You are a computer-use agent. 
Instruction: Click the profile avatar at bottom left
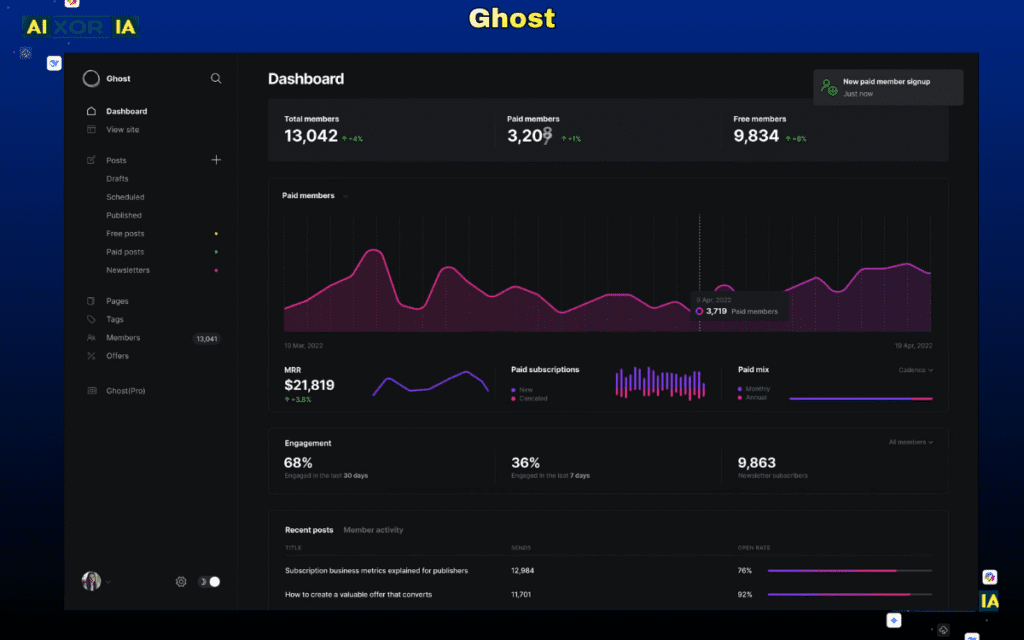[x=91, y=581]
